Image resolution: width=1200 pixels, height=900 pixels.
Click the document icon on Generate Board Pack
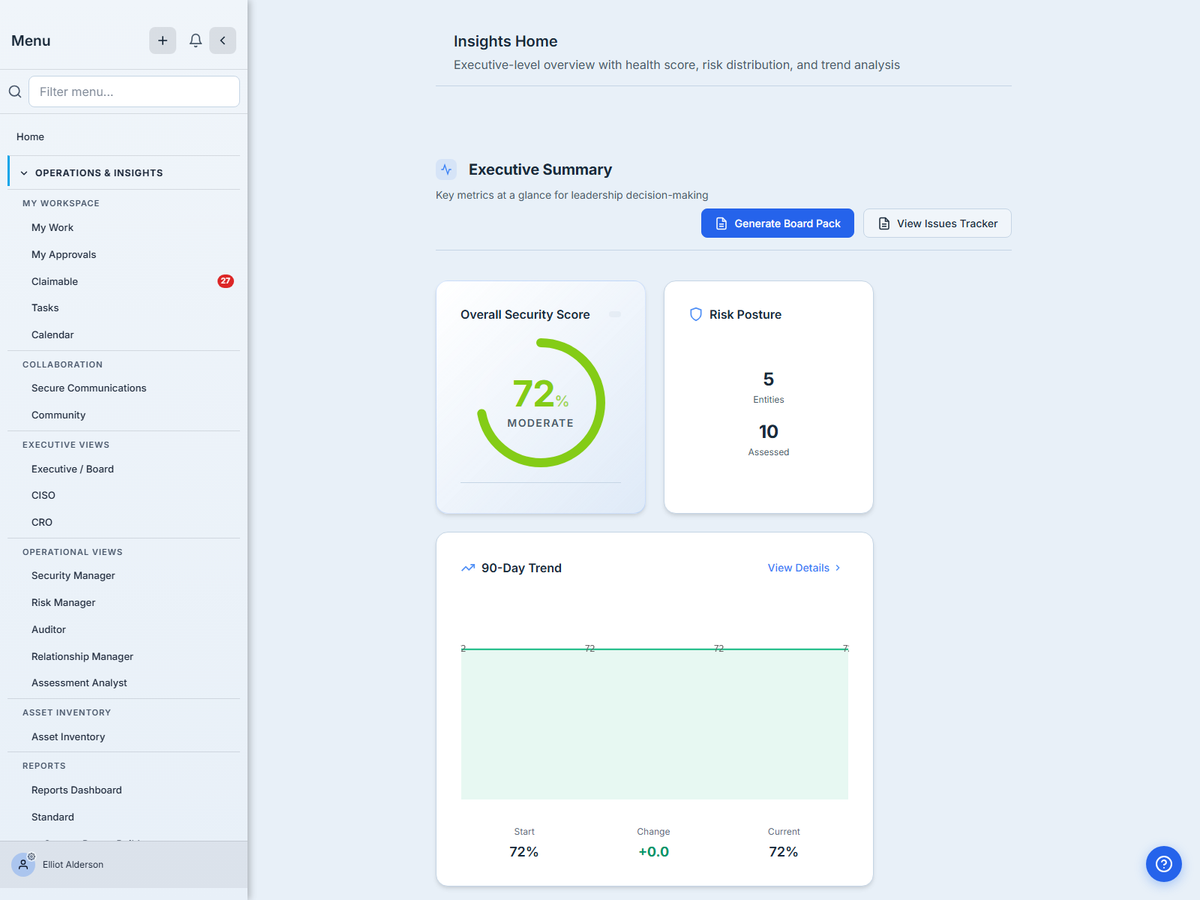(721, 224)
